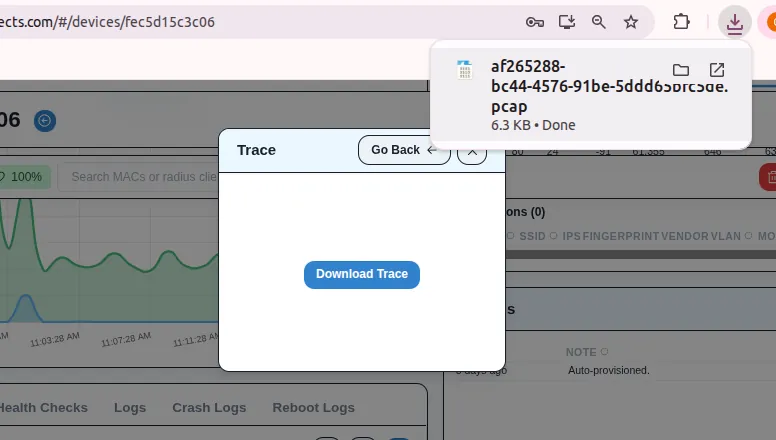The image size is (776, 440).
Task: Click the Search MACs or radius clients field
Action: coord(139,177)
